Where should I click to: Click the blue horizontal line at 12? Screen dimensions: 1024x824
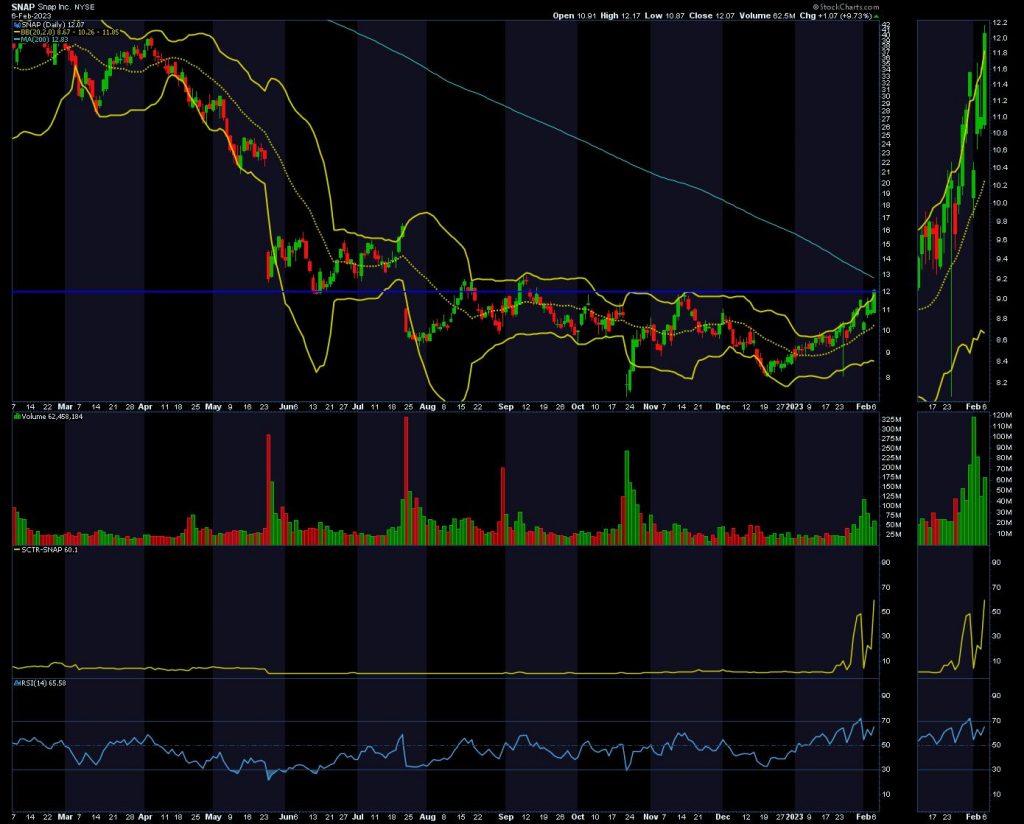pos(444,292)
